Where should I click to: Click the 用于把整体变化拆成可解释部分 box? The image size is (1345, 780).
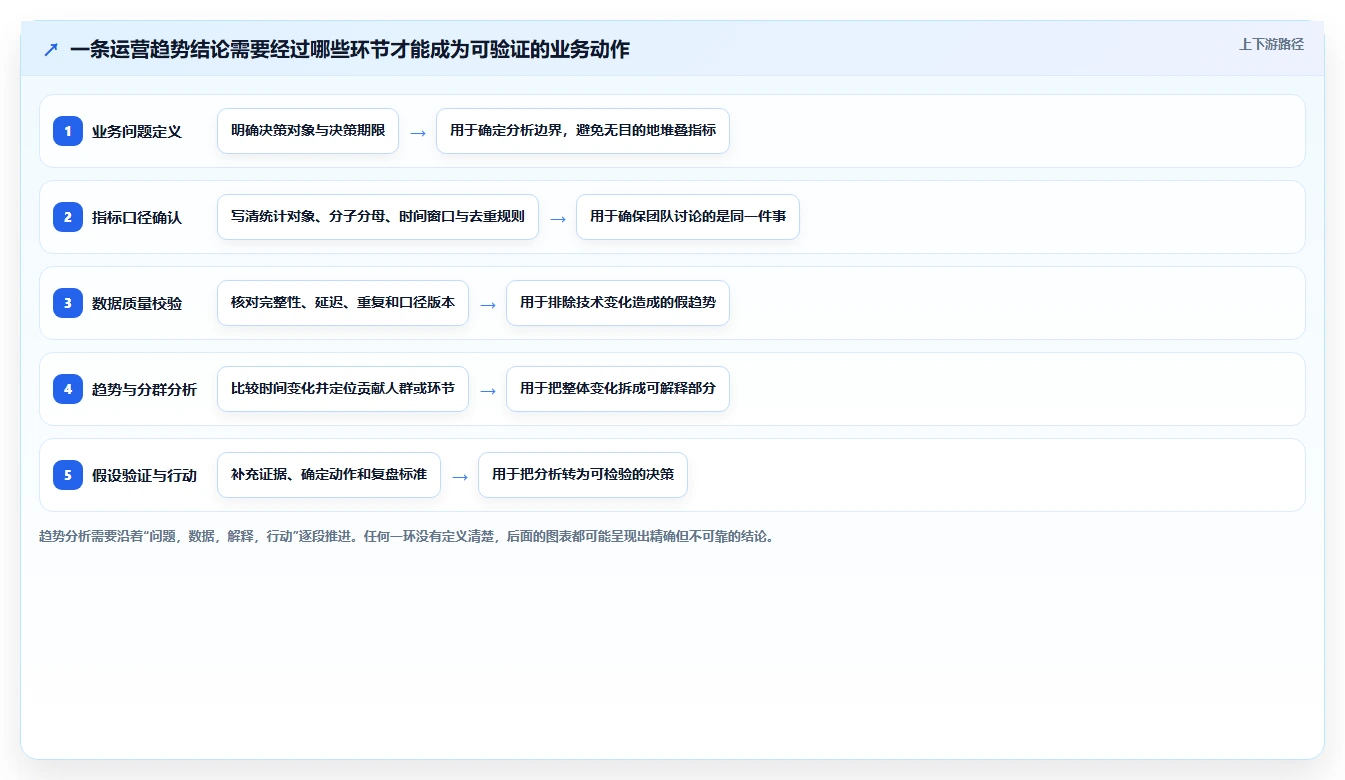(618, 389)
